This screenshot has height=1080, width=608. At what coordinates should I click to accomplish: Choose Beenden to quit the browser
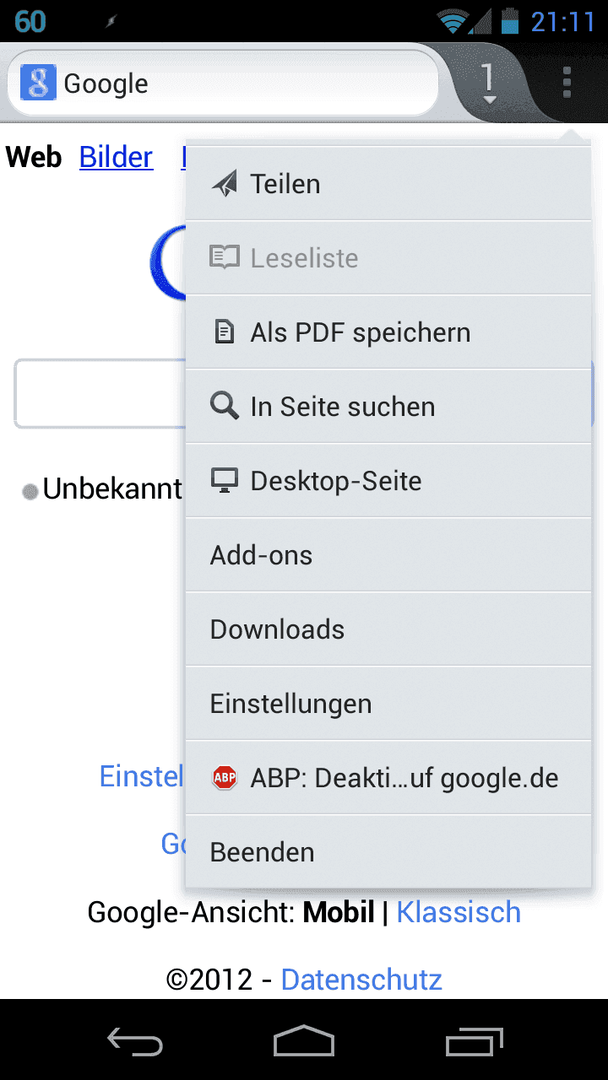tap(388, 852)
